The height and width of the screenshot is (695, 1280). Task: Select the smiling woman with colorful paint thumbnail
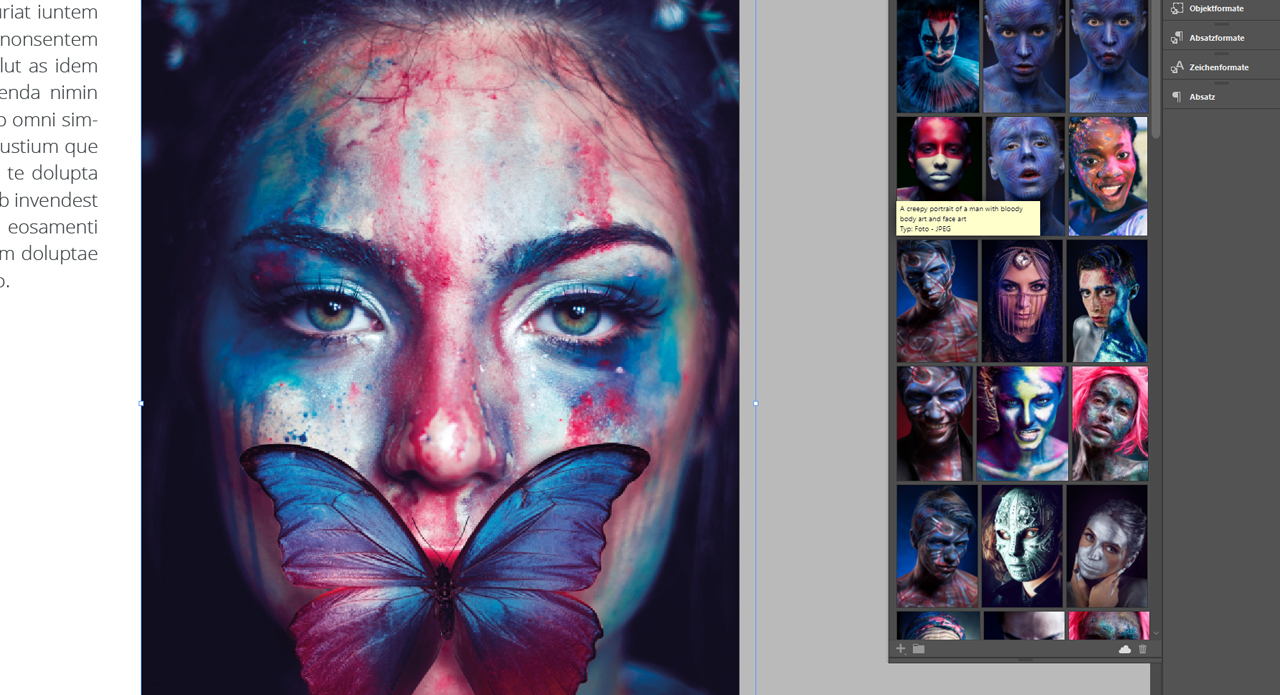tap(1108, 176)
